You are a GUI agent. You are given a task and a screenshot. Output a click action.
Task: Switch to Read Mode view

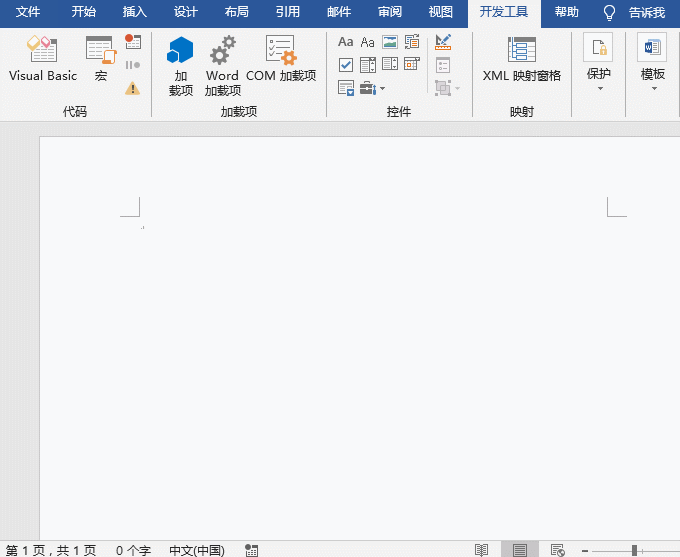click(x=481, y=550)
